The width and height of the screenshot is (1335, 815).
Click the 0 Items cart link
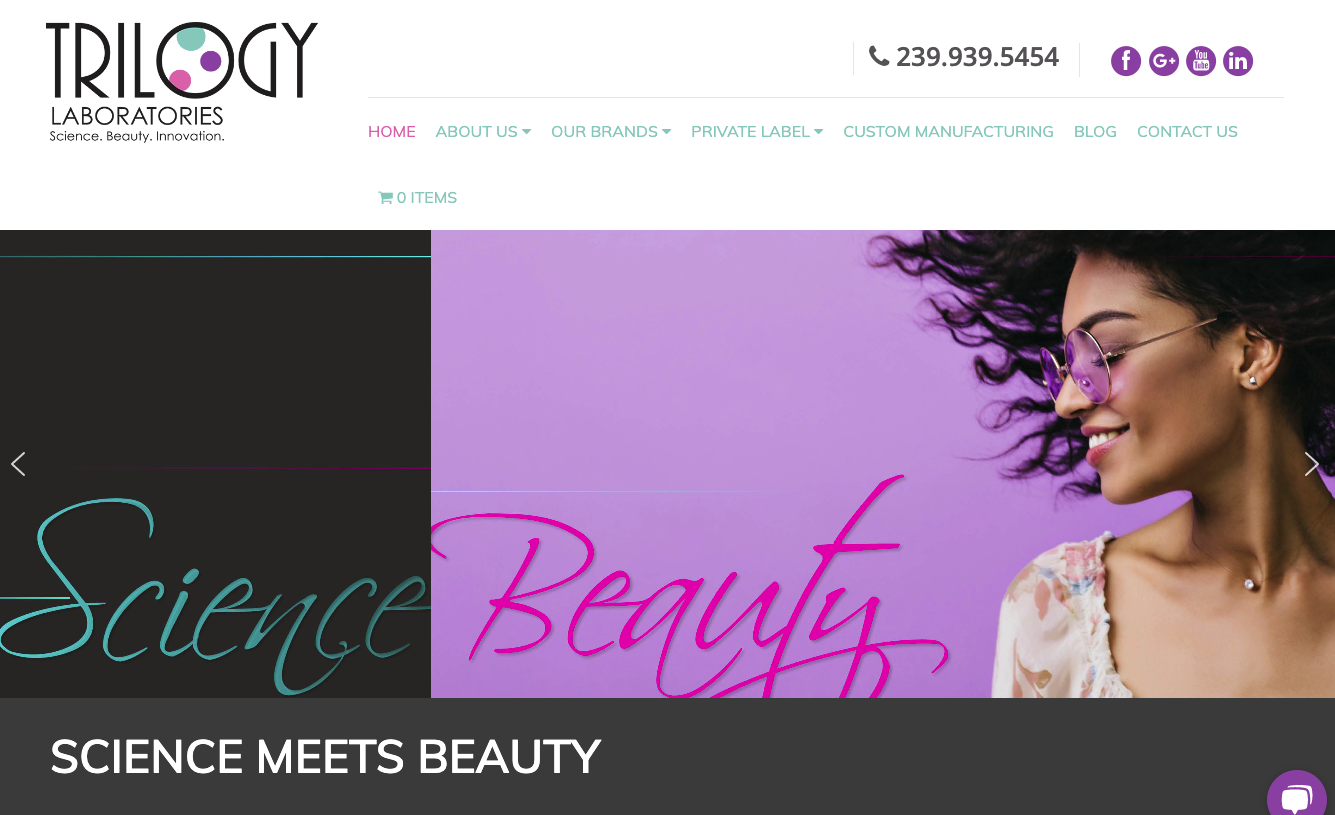pos(418,198)
